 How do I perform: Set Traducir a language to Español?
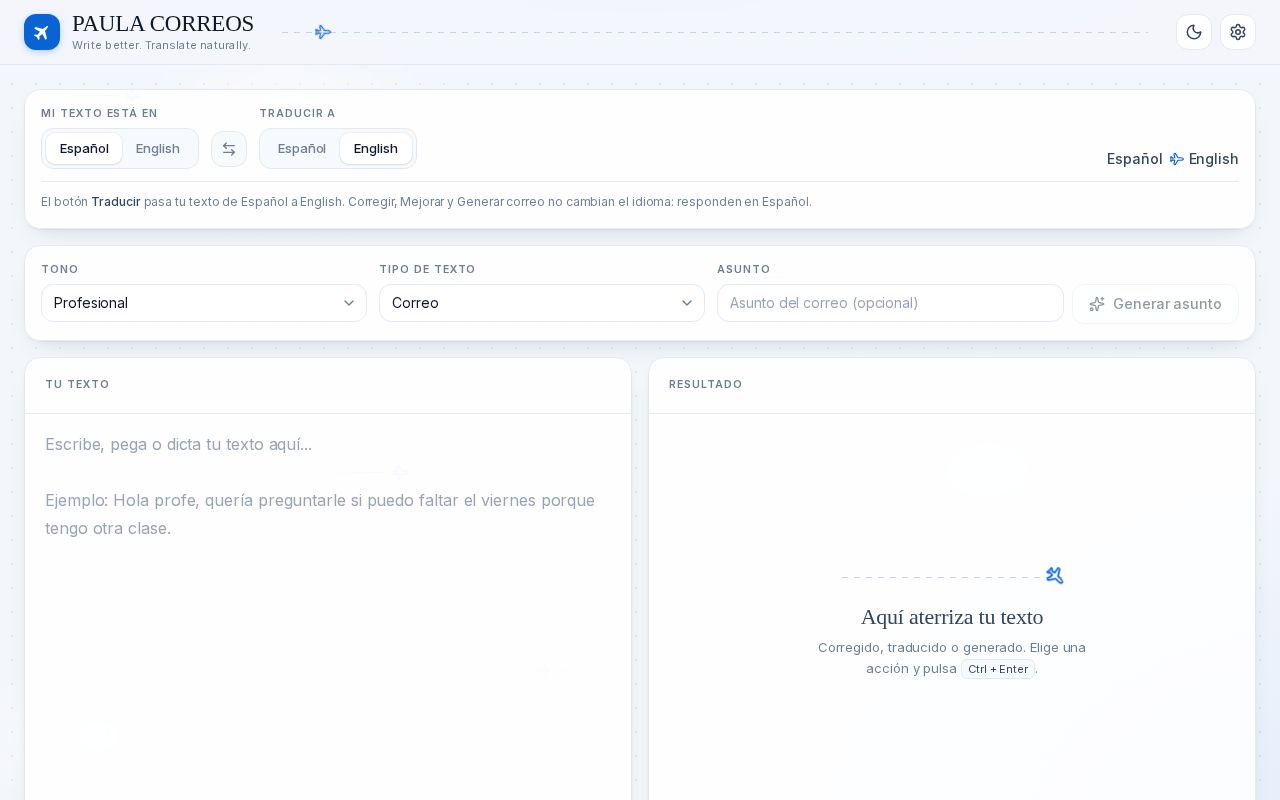click(302, 149)
